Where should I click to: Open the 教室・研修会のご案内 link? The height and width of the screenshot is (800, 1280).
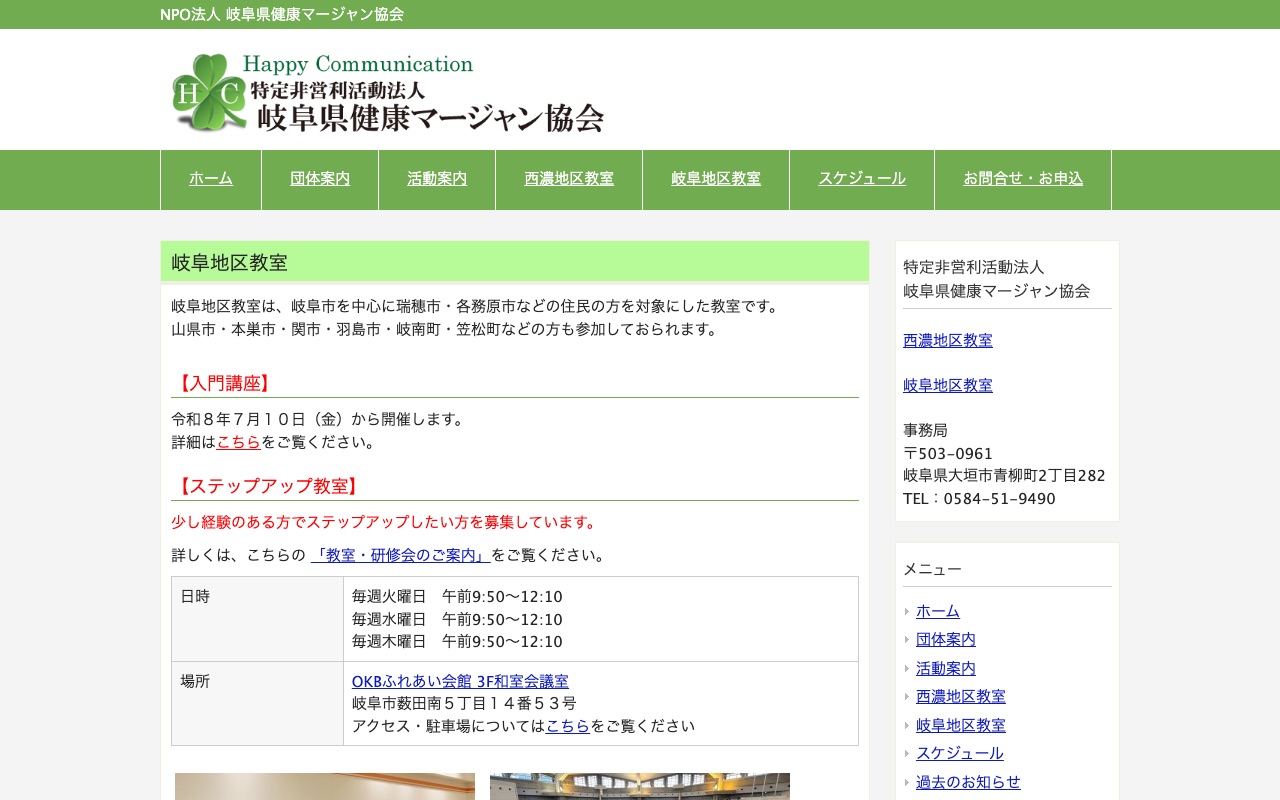point(400,555)
